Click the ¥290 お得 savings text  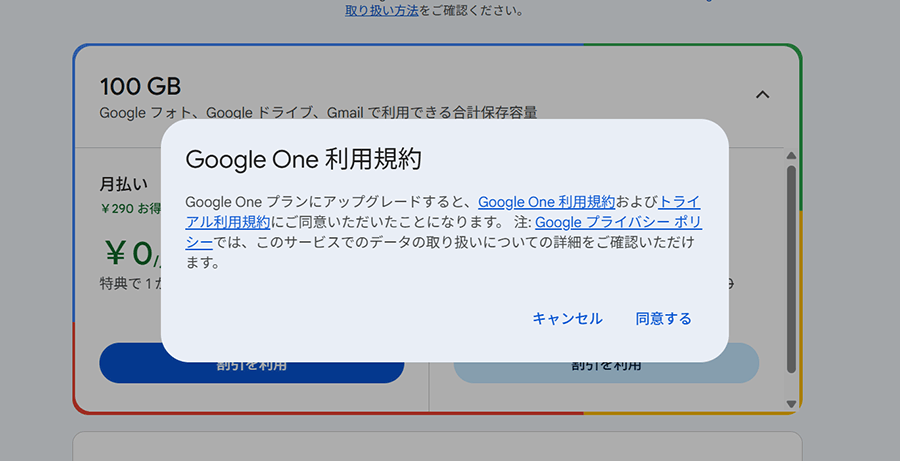click(x=129, y=209)
